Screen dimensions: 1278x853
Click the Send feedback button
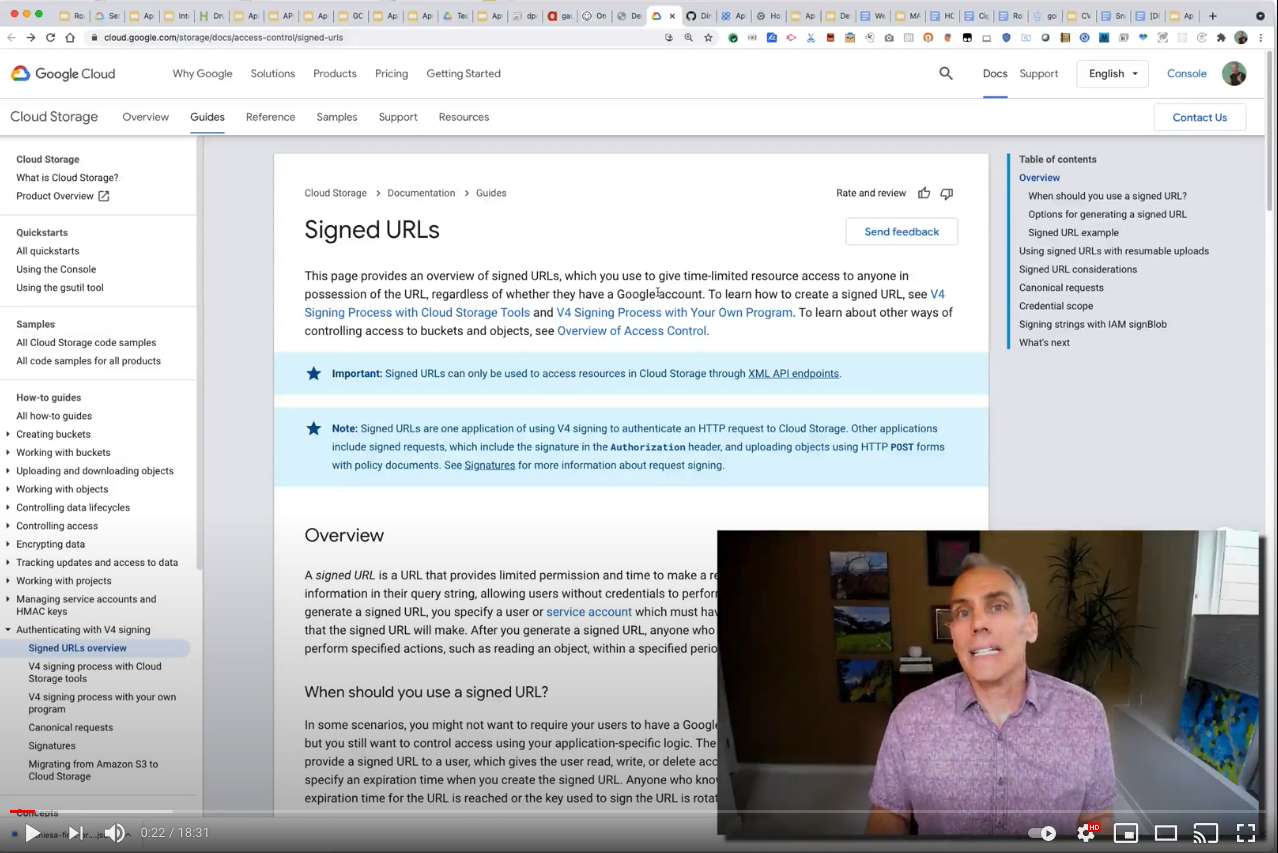(901, 231)
